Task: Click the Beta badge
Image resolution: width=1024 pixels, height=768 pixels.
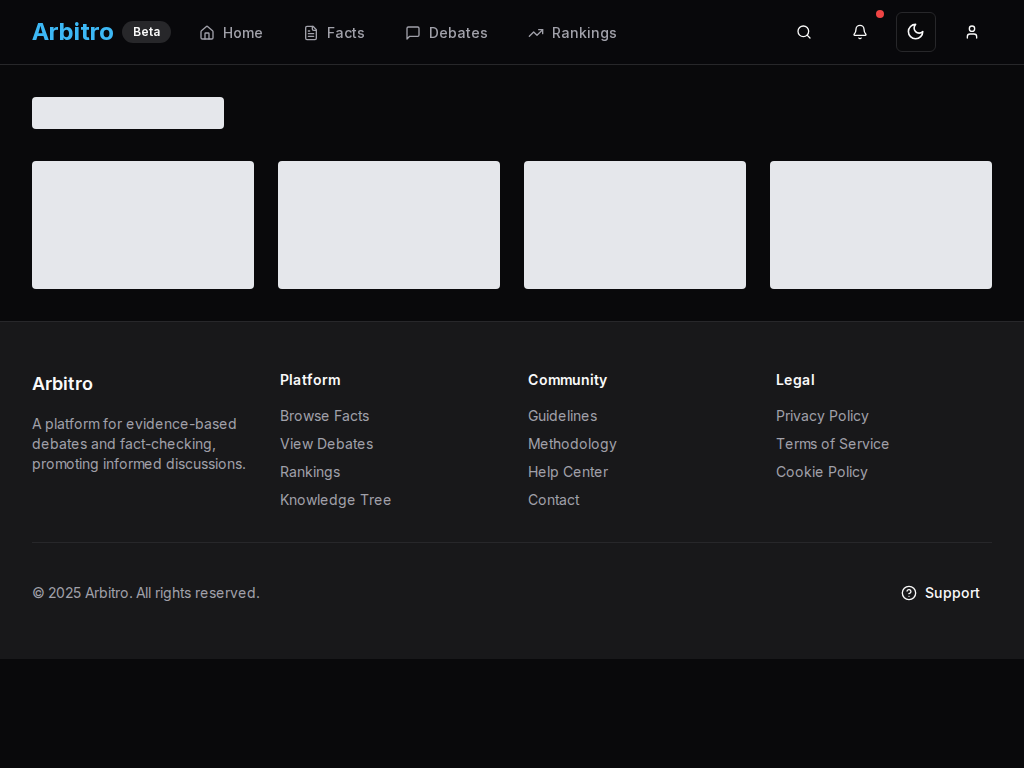Action: (x=146, y=32)
